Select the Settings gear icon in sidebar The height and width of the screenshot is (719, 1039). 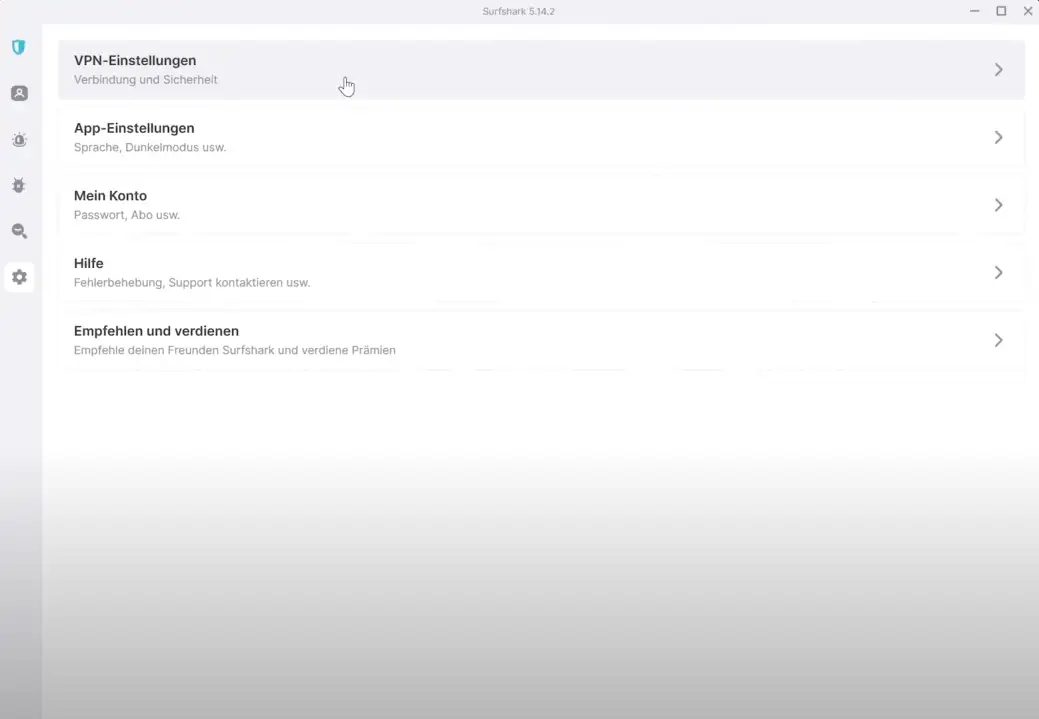[x=19, y=277]
